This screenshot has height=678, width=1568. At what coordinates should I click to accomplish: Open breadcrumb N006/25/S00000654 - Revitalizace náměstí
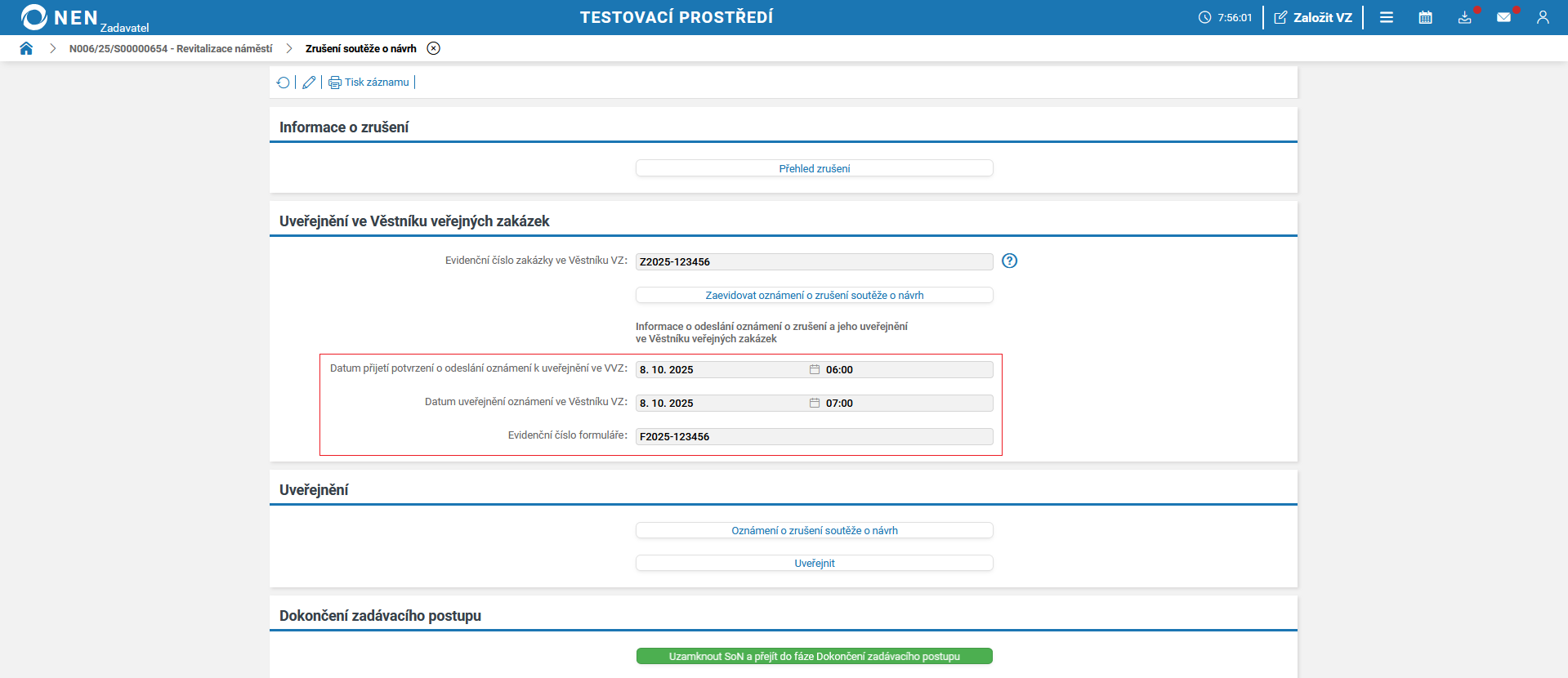pyautogui.click(x=171, y=49)
